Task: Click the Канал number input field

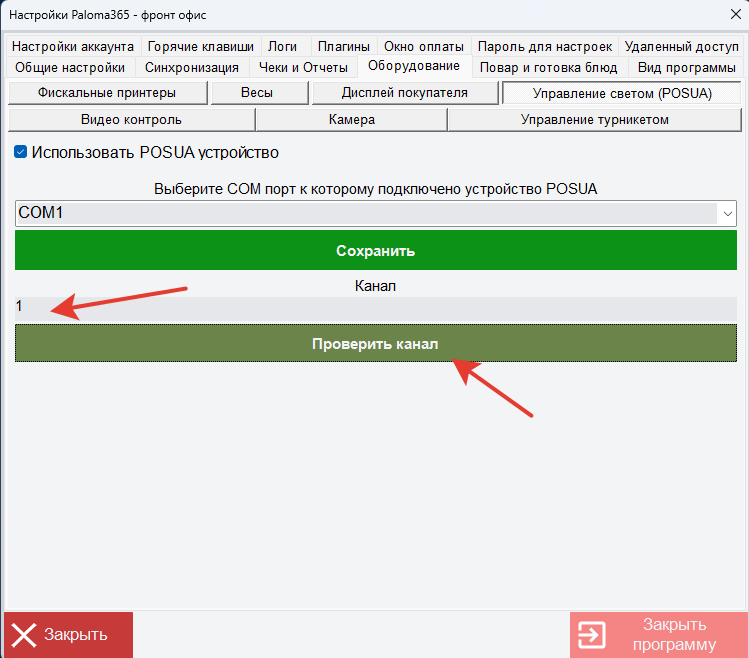Action: [x=375, y=307]
